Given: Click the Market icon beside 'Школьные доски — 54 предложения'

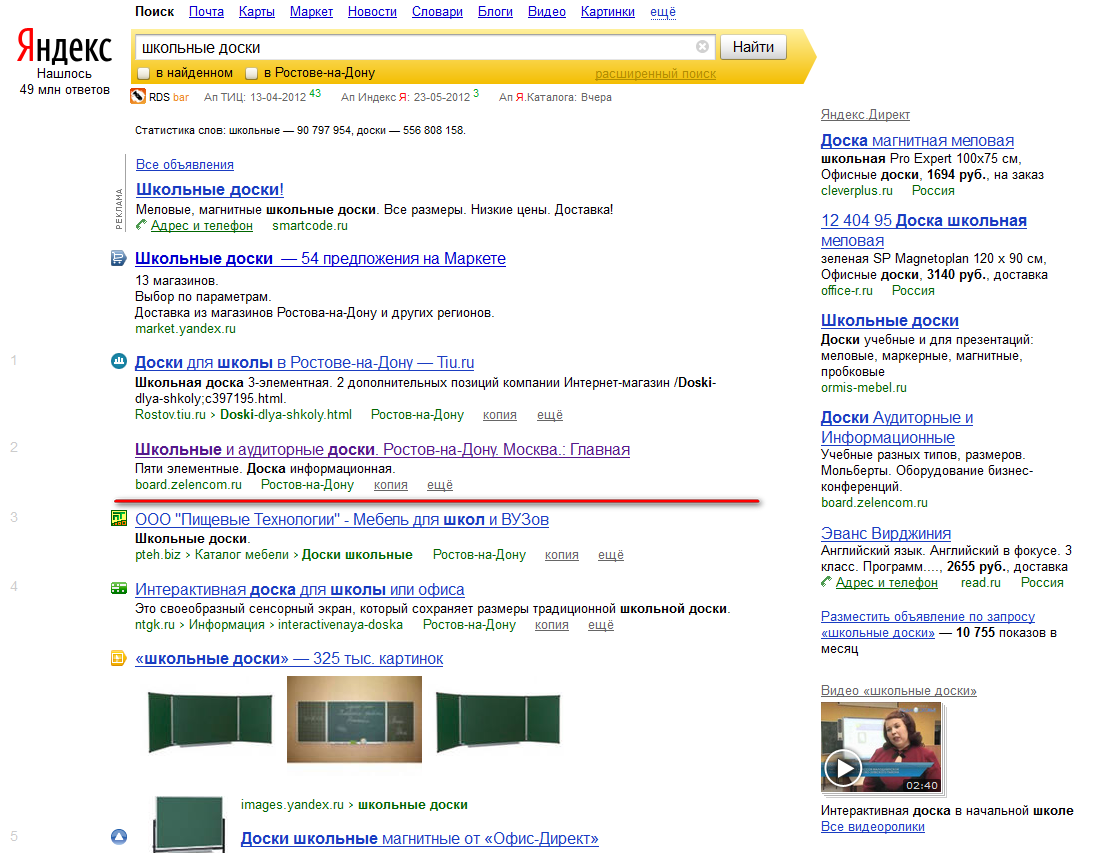Looking at the screenshot, I should [x=118, y=258].
